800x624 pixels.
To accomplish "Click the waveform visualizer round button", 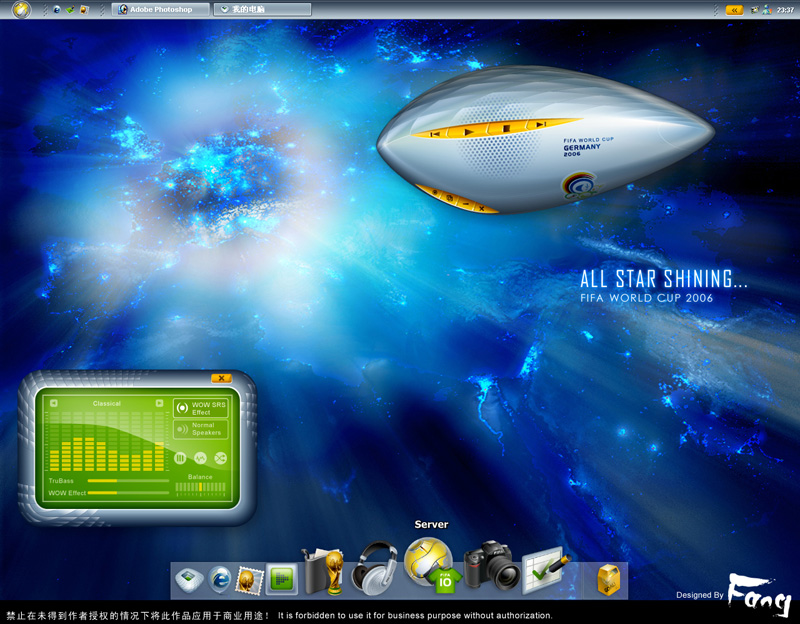I will point(200,458).
